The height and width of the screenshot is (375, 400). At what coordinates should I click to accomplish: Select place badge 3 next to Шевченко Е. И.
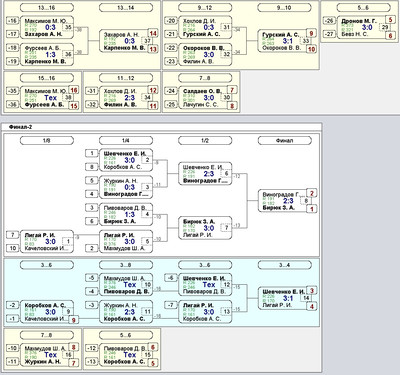312,291
